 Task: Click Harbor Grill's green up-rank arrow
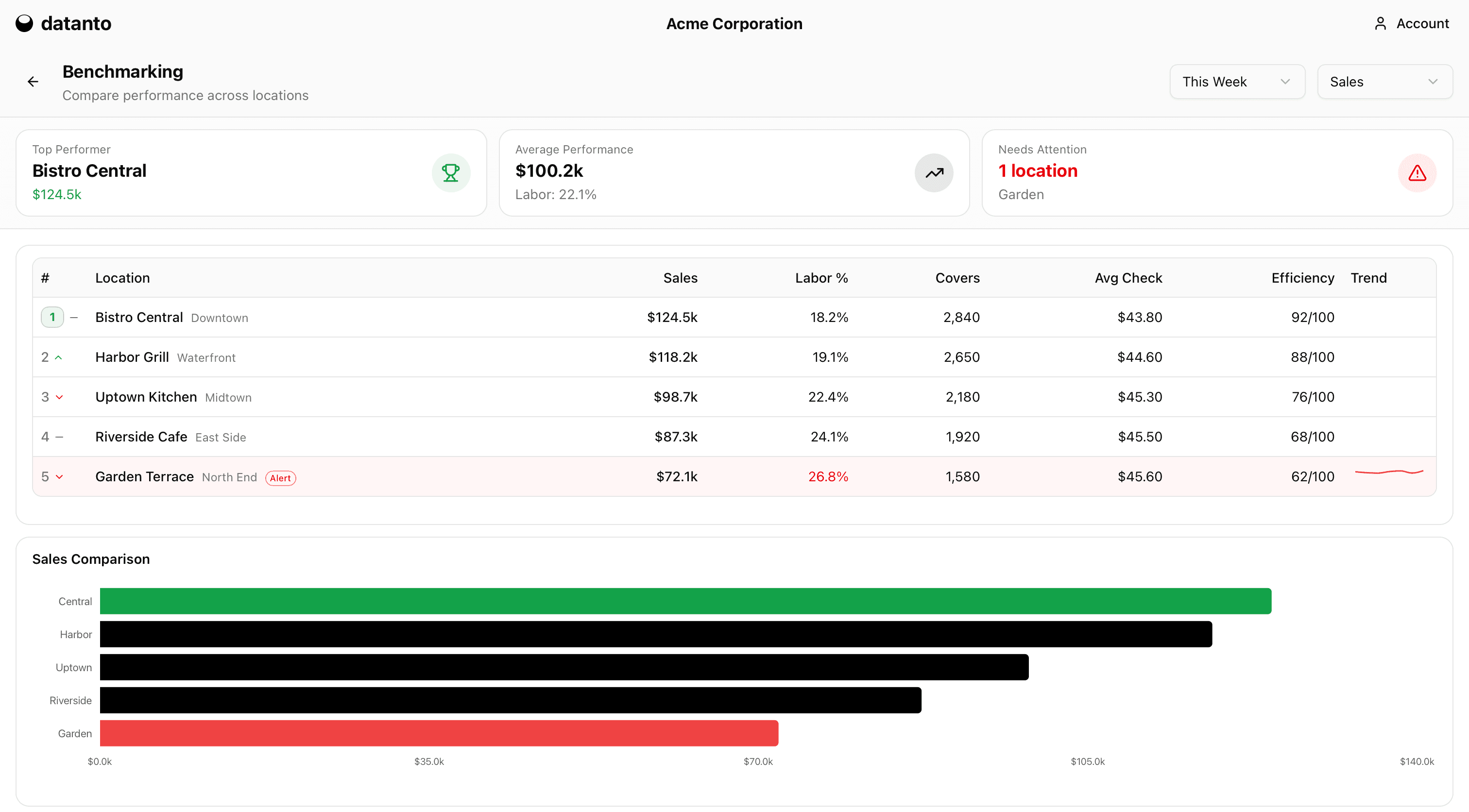pos(58,357)
